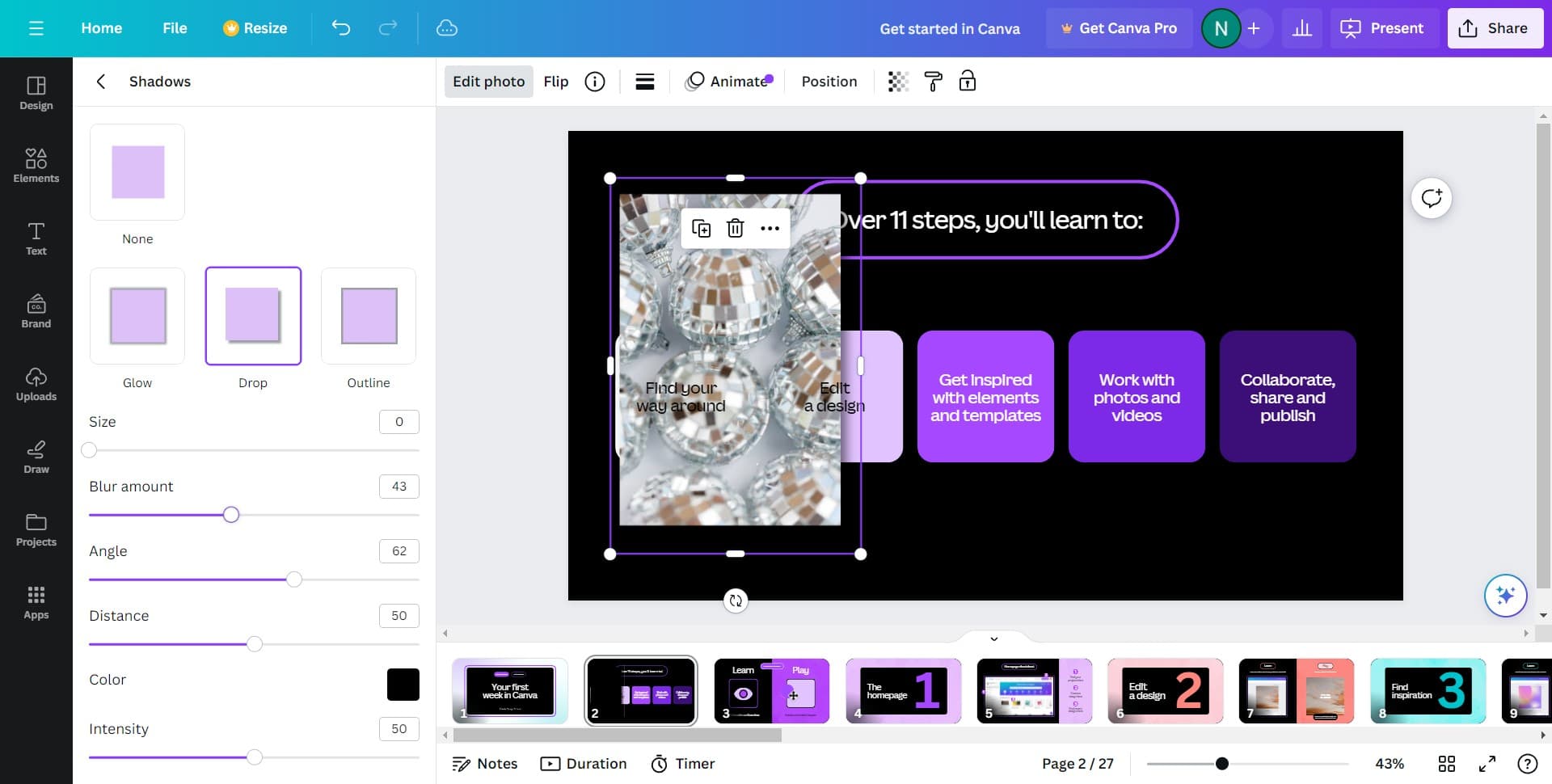Click the Share button

[x=1495, y=28]
